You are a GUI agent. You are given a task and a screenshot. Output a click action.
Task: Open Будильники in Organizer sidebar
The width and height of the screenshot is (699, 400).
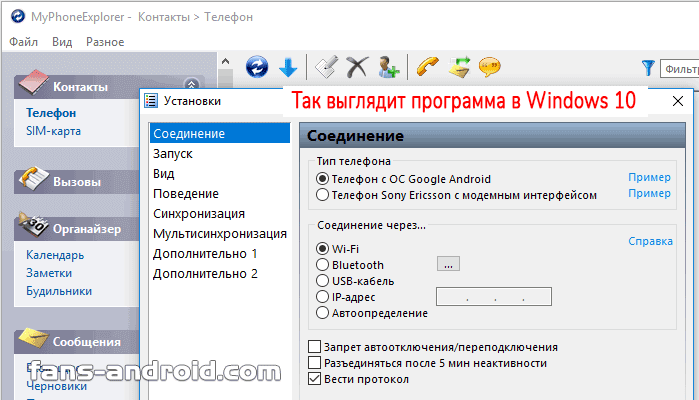click(x=59, y=291)
